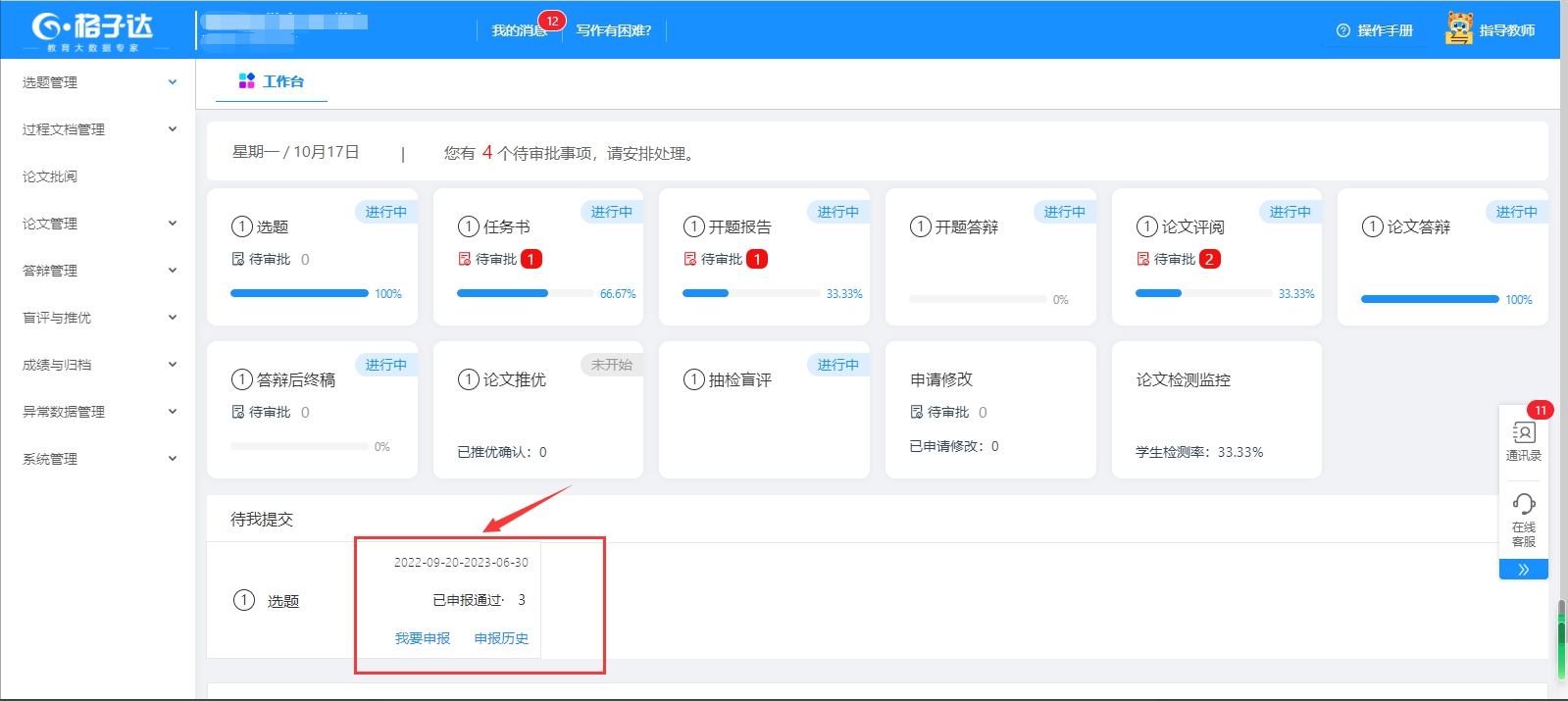Image resolution: width=1568 pixels, height=701 pixels.
Task: Open the 通讯录 contacts icon
Action: (1523, 433)
